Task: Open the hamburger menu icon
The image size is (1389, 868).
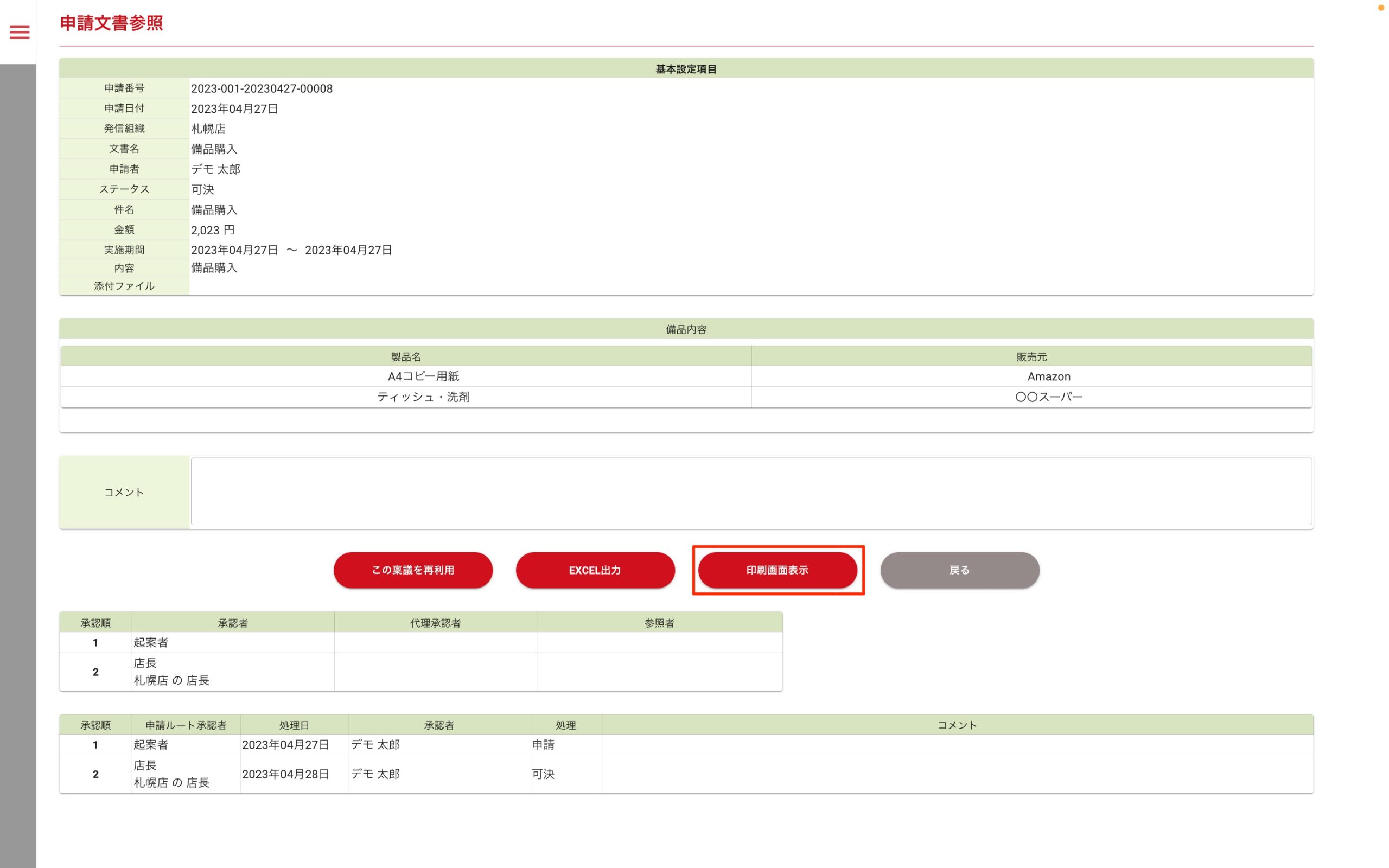Action: pos(20,32)
